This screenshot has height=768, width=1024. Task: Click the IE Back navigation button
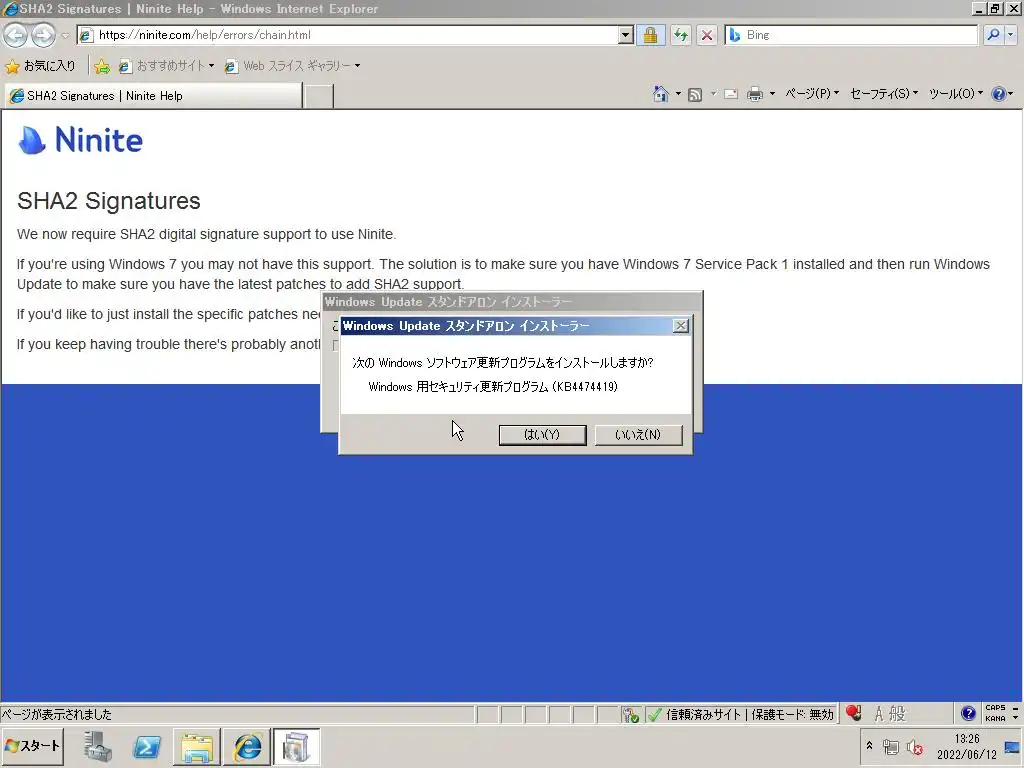click(16, 35)
